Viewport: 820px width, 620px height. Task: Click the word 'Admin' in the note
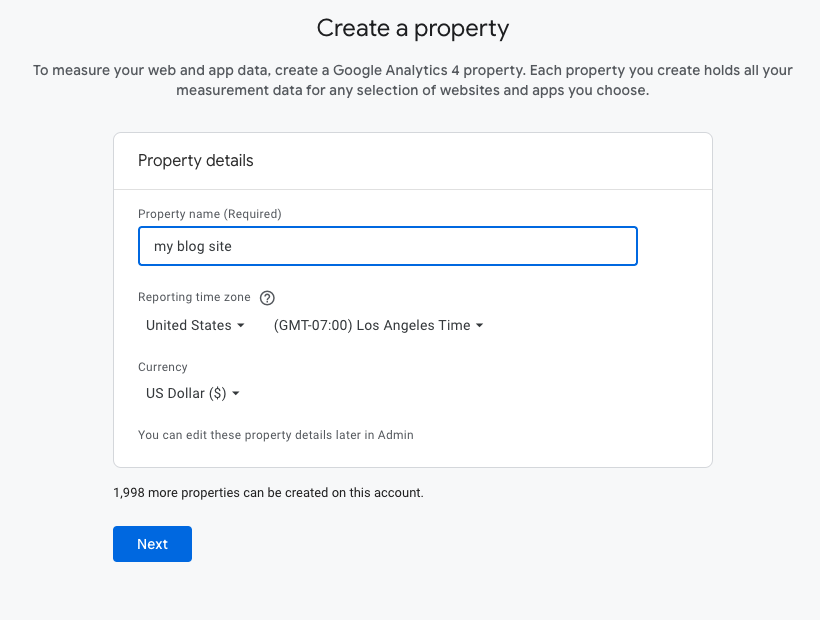tap(396, 435)
